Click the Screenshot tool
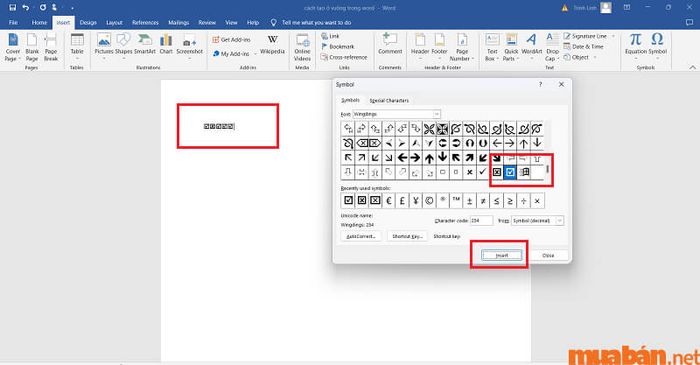Screen dimensions: 700x365 189,45
